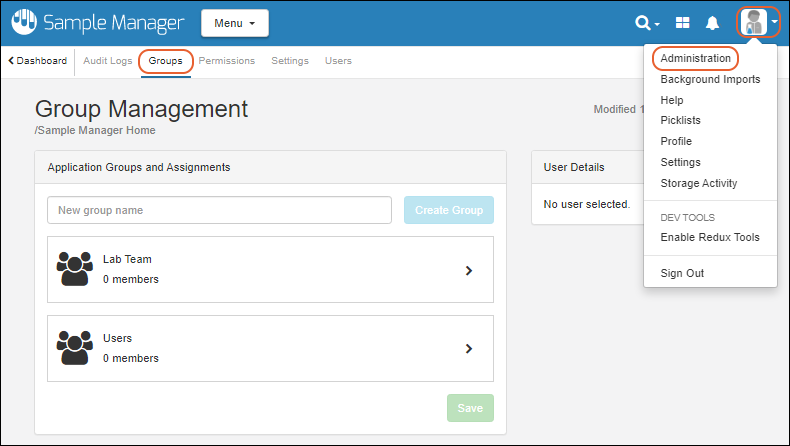This screenshot has width=790, height=446.
Task: Click the Save button
Action: [469, 408]
